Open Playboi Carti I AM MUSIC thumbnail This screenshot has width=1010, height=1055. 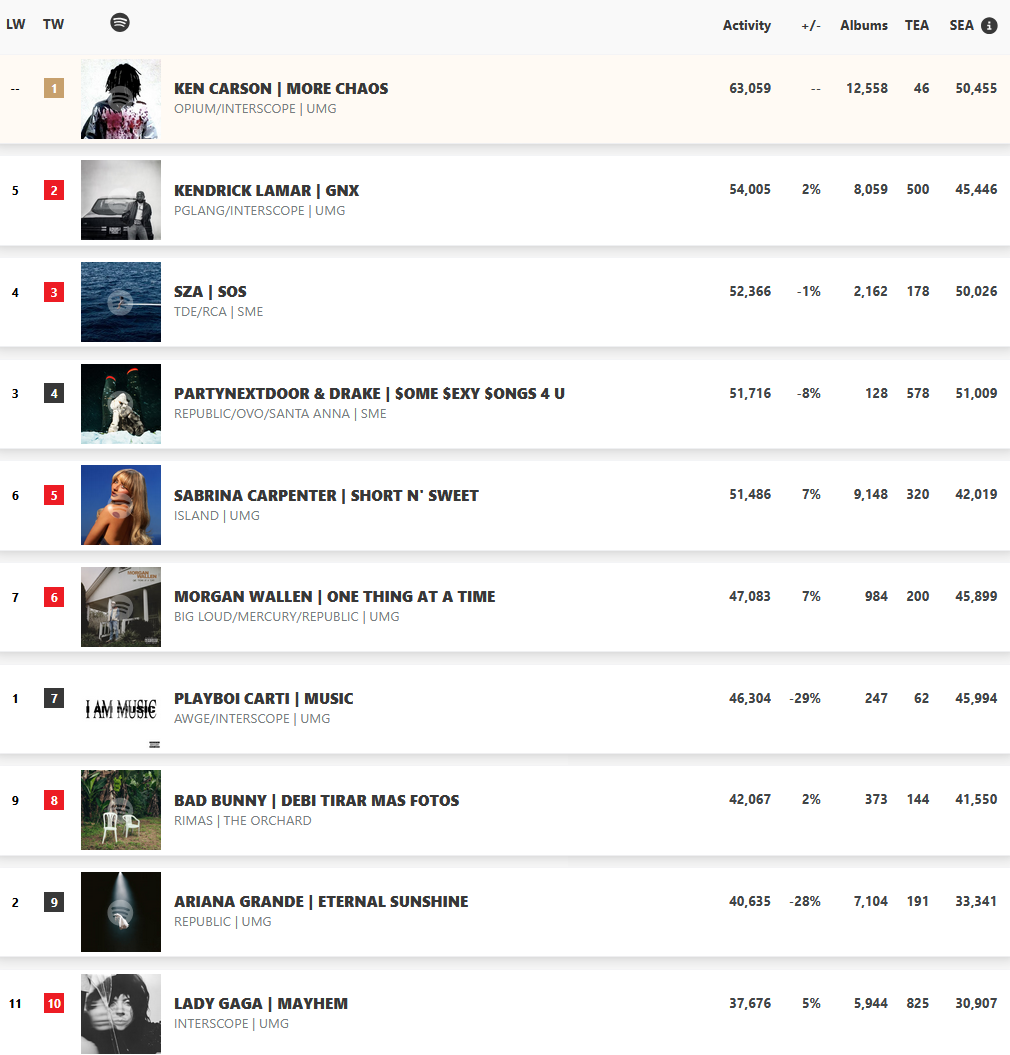121,708
